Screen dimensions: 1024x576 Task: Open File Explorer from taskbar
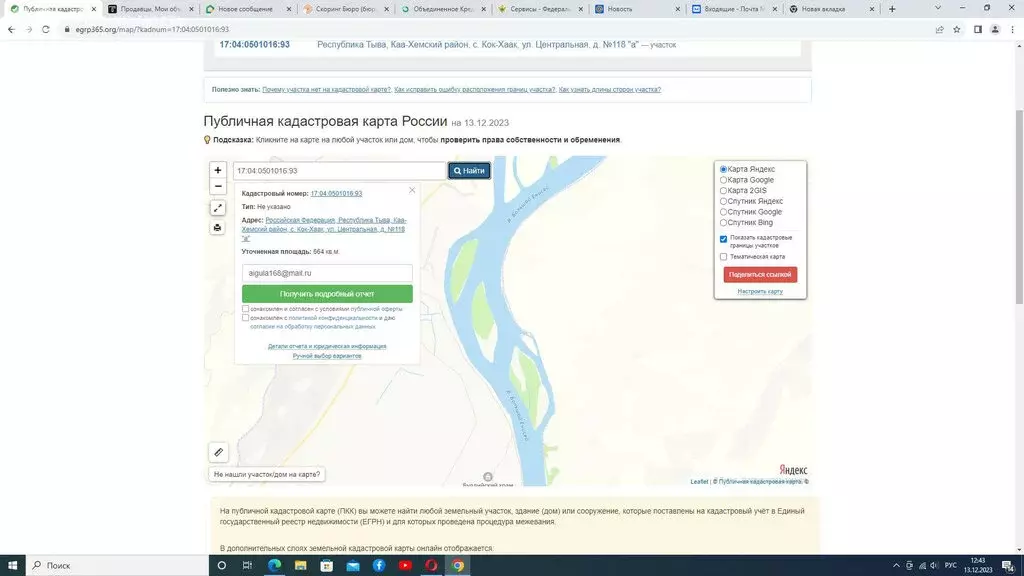(x=300, y=566)
